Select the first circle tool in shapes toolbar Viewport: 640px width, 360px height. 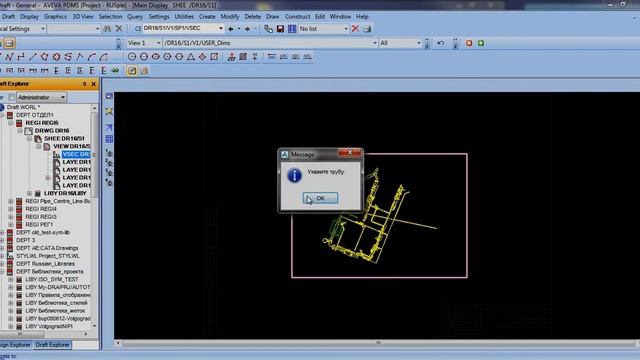pos(132,57)
